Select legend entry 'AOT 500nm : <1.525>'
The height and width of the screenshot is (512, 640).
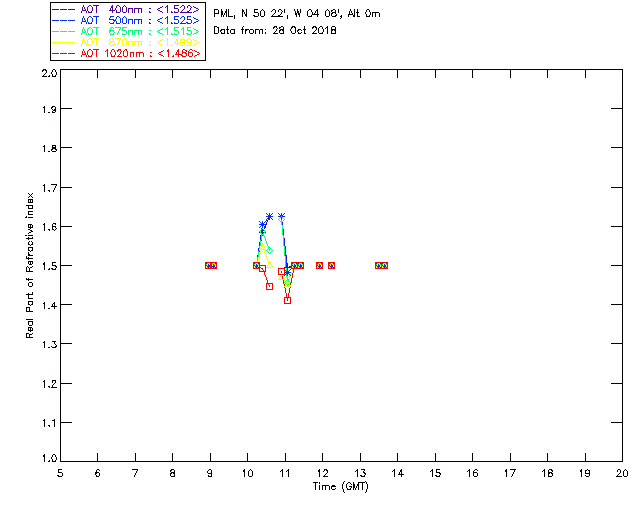[140, 20]
